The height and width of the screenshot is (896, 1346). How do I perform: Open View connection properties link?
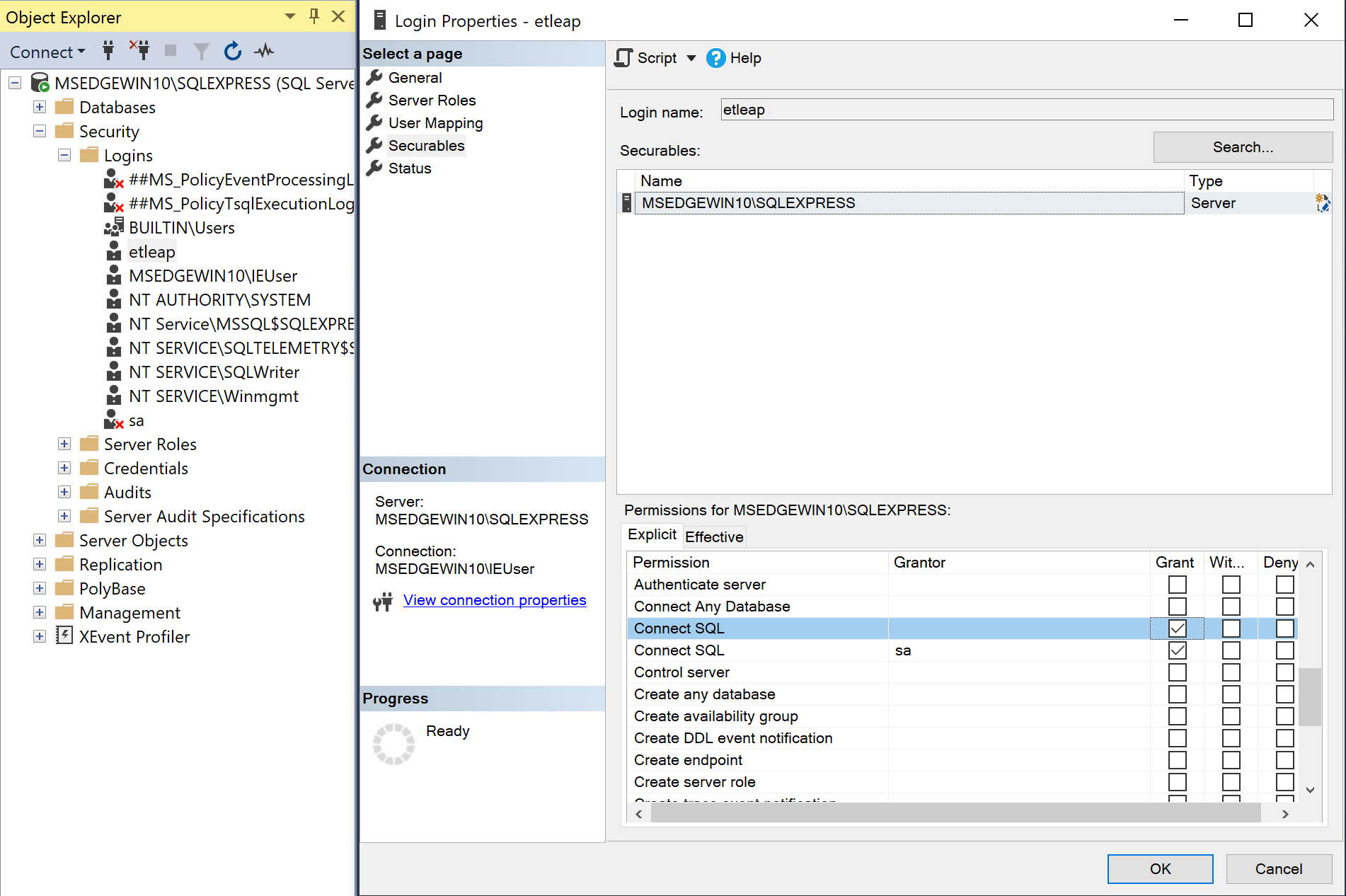point(494,599)
